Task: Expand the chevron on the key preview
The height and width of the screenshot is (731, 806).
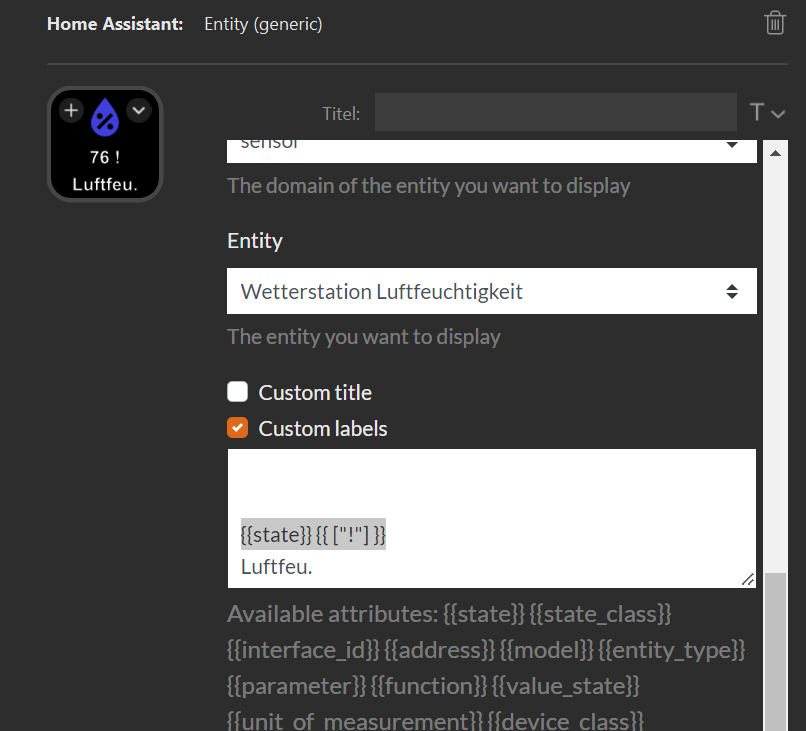Action: (x=138, y=110)
